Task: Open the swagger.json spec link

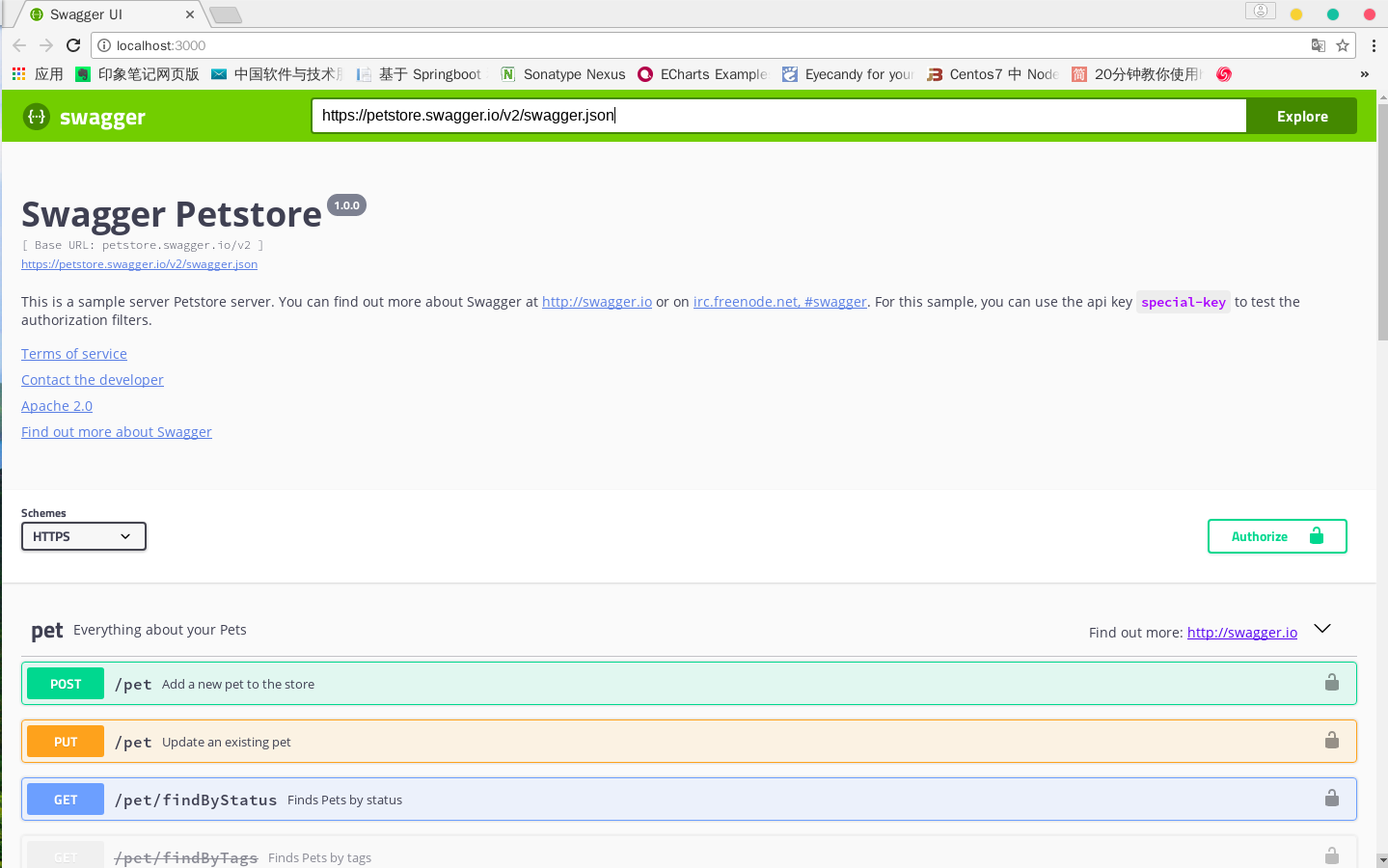Action: point(139,264)
